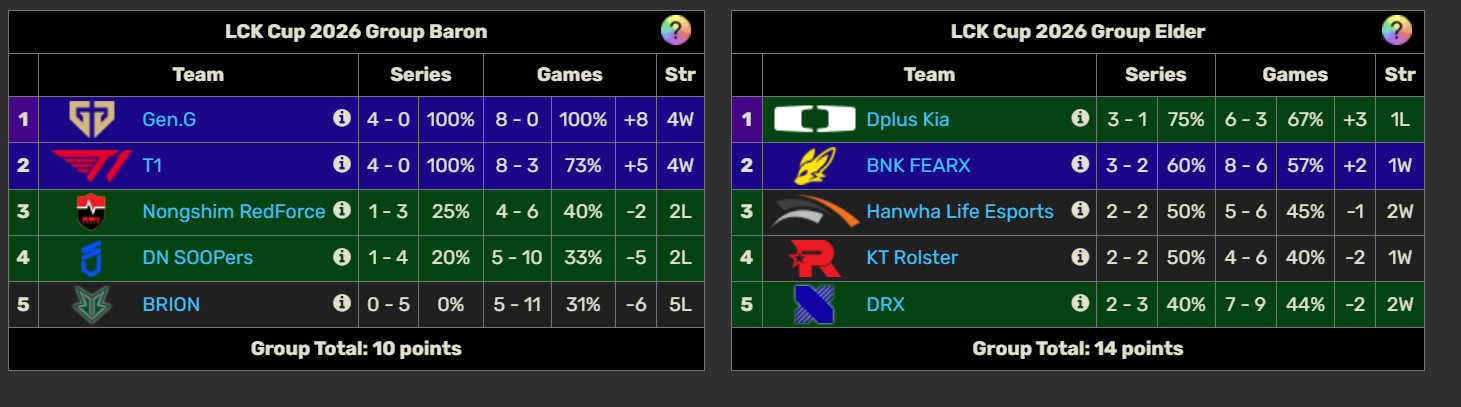Viewport: 1461px width, 407px height.
Task: Open the DN SOOPers team link
Action: 198,258
